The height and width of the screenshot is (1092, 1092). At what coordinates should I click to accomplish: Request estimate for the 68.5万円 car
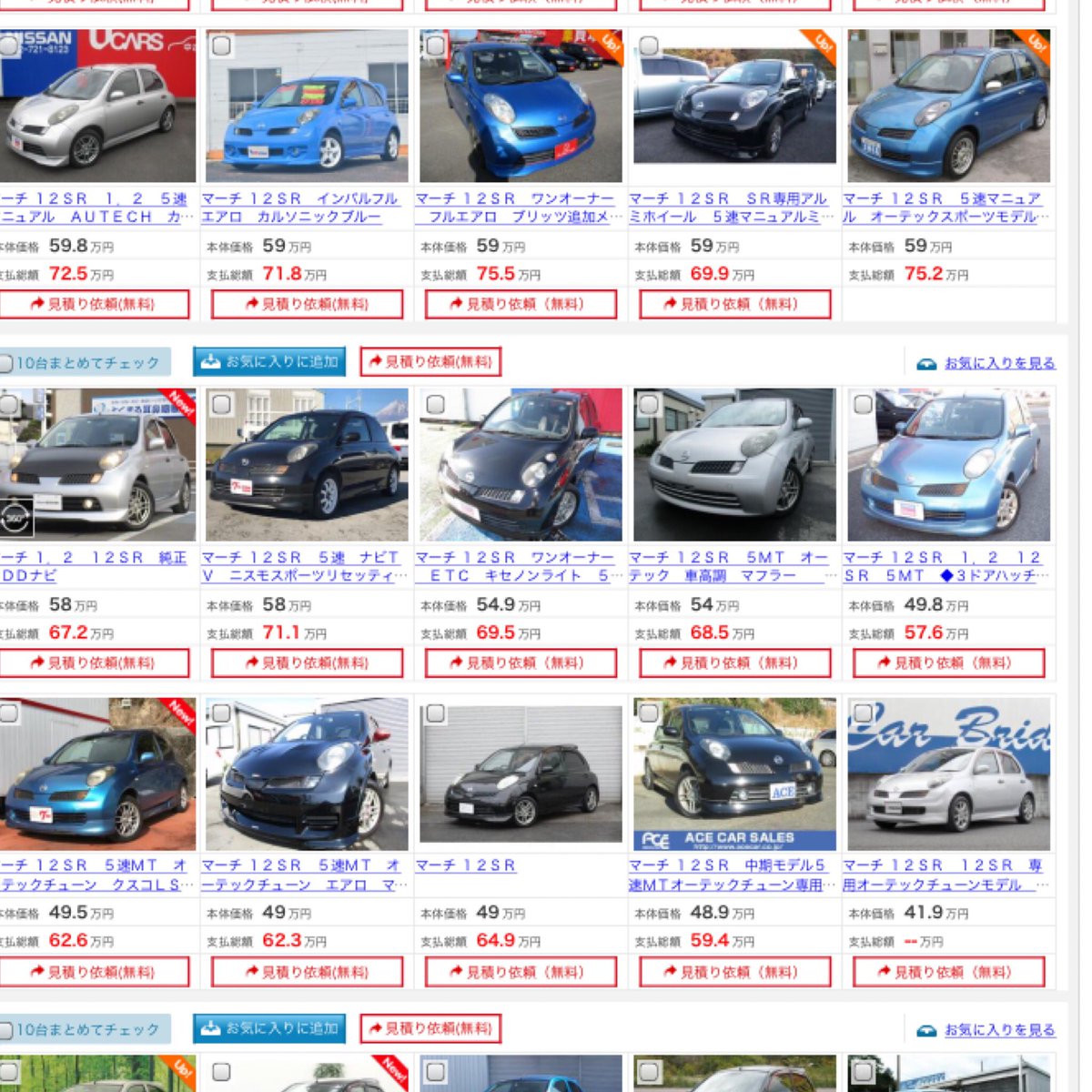pyautogui.click(x=735, y=662)
